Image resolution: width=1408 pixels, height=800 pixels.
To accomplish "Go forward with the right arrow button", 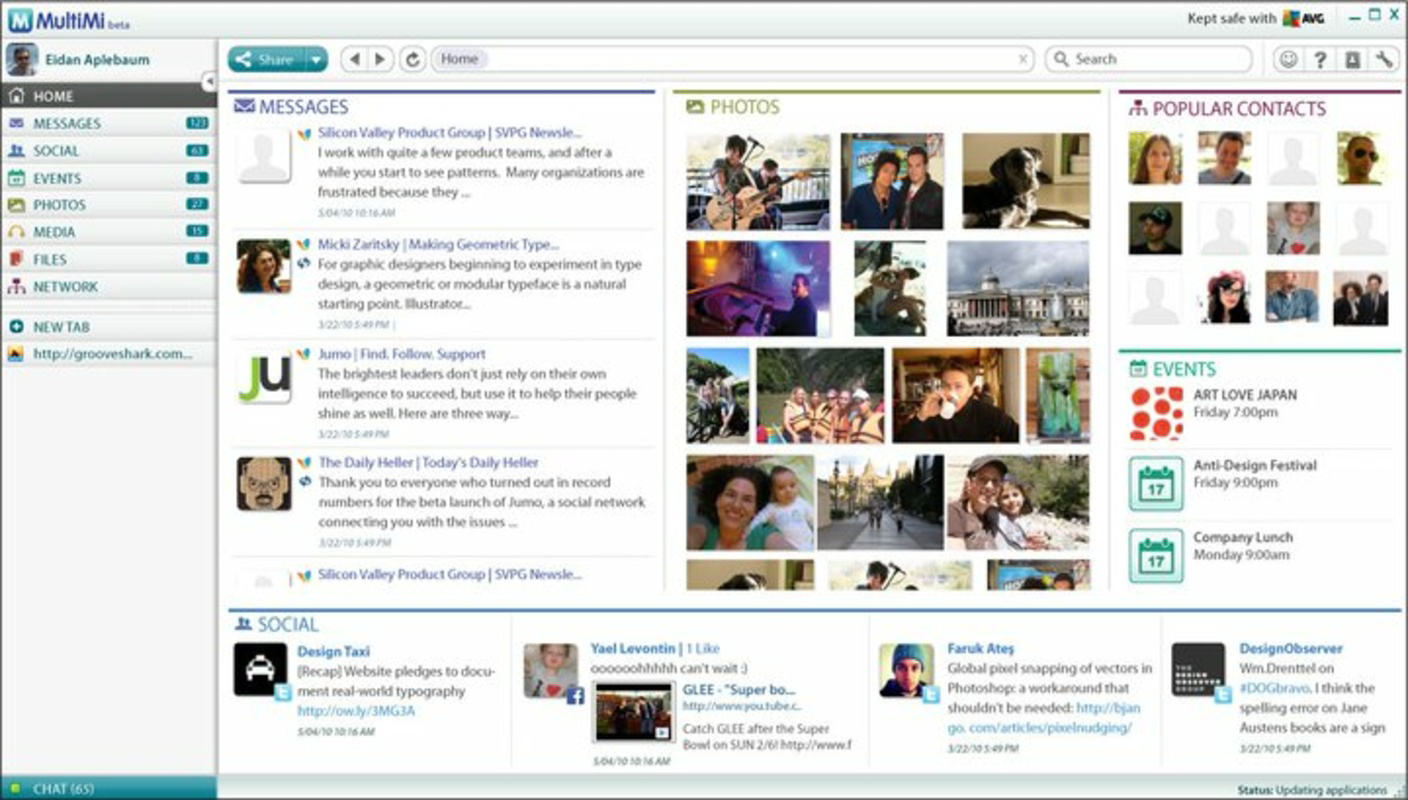I will coord(379,59).
